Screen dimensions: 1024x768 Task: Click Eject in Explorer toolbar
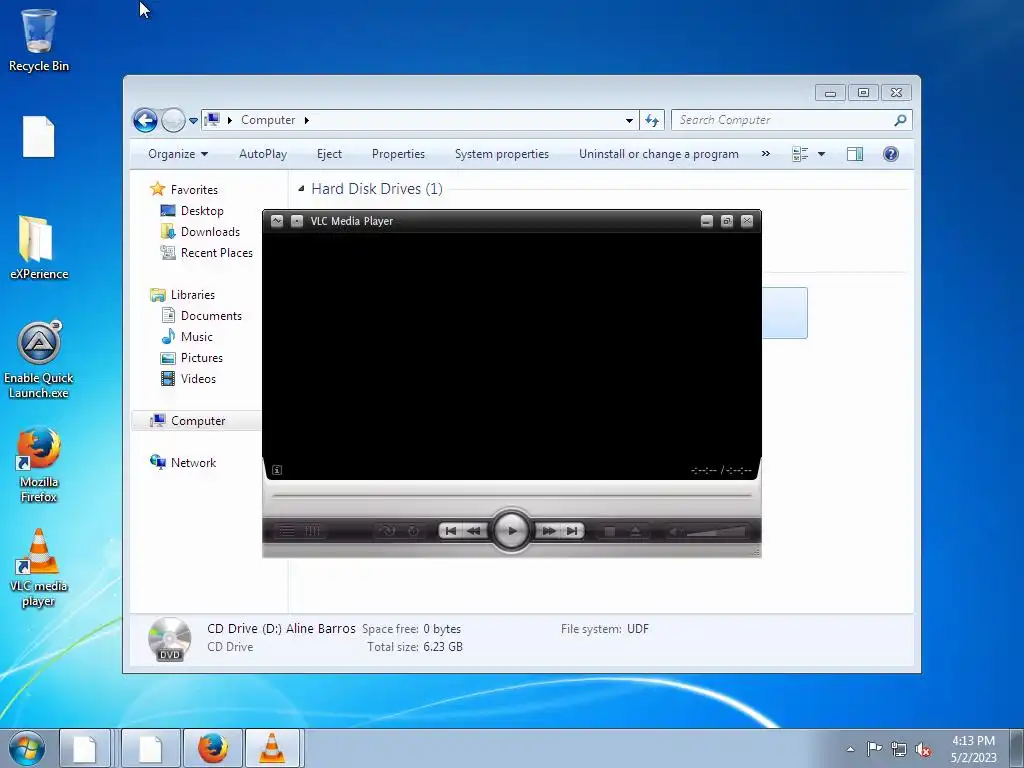pyautogui.click(x=329, y=154)
